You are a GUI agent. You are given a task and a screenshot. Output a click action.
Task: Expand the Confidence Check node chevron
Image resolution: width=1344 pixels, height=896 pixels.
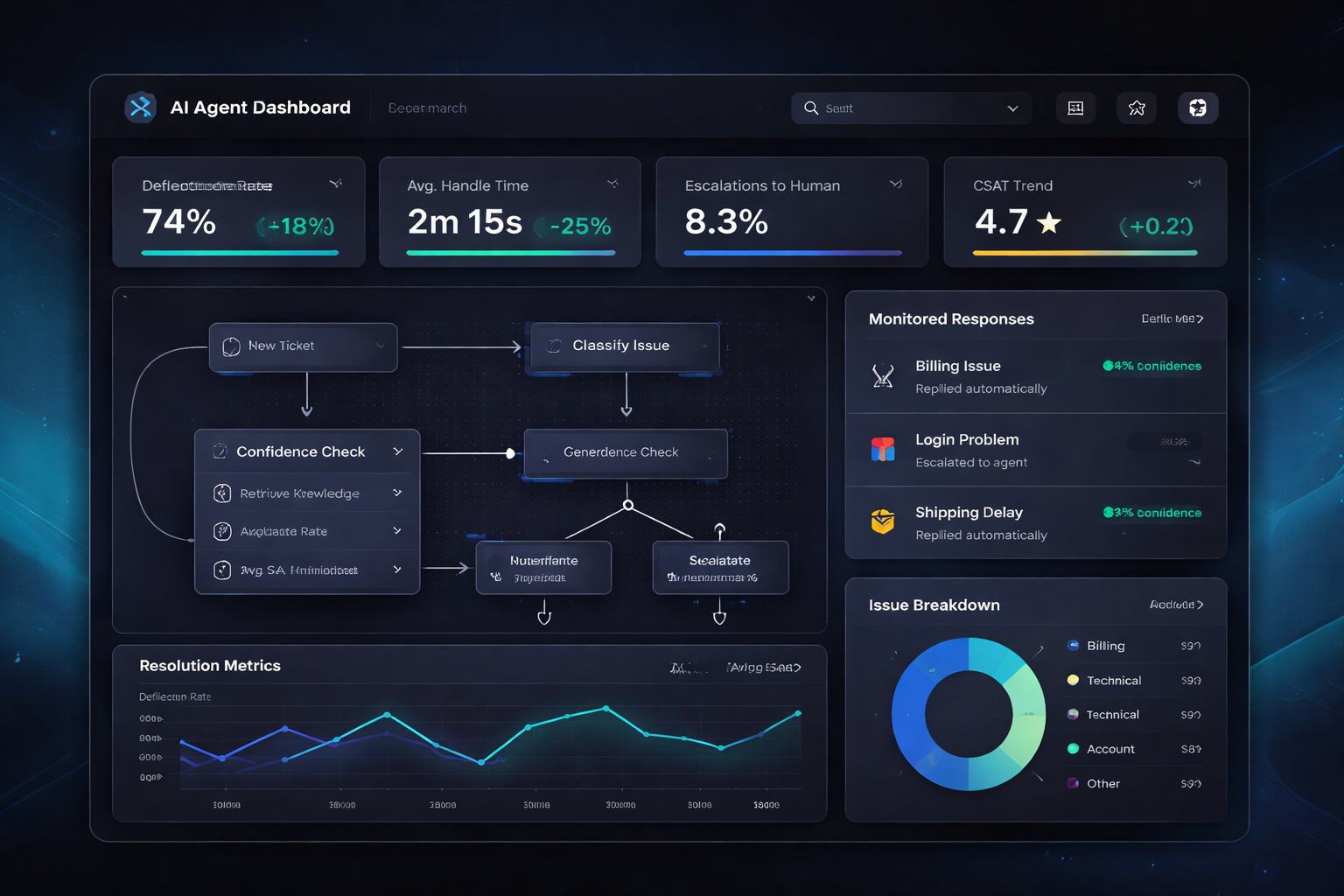399,451
